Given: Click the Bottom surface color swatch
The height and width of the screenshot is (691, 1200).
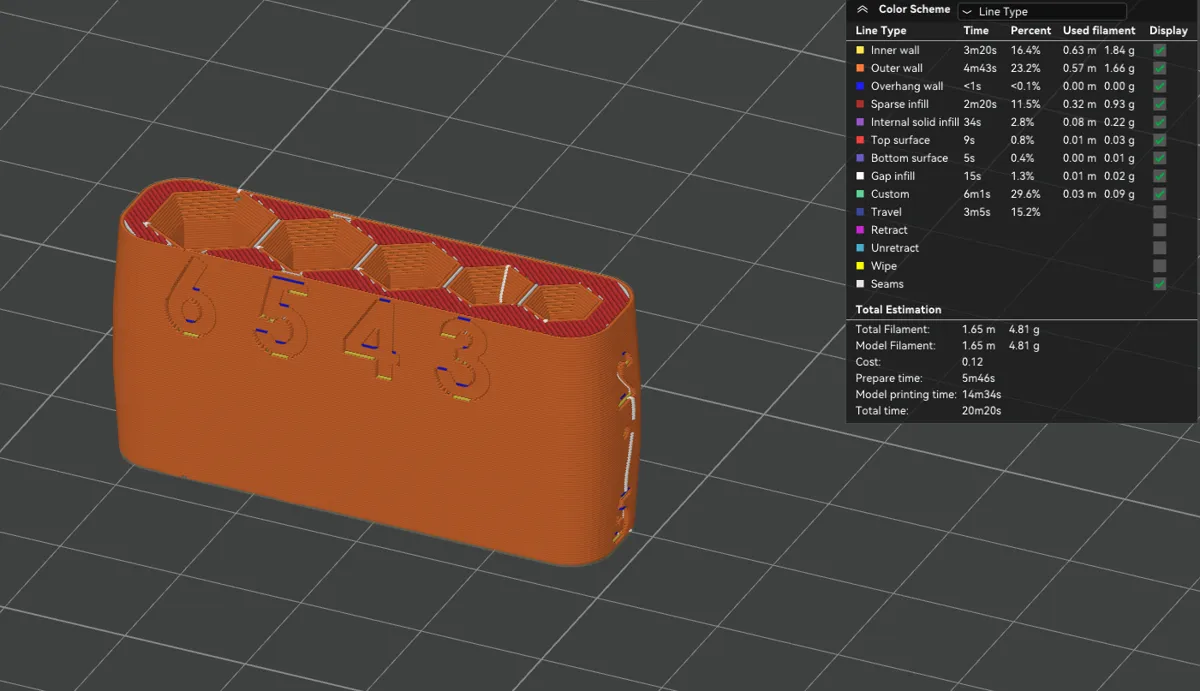Looking at the screenshot, I should click(x=860, y=158).
